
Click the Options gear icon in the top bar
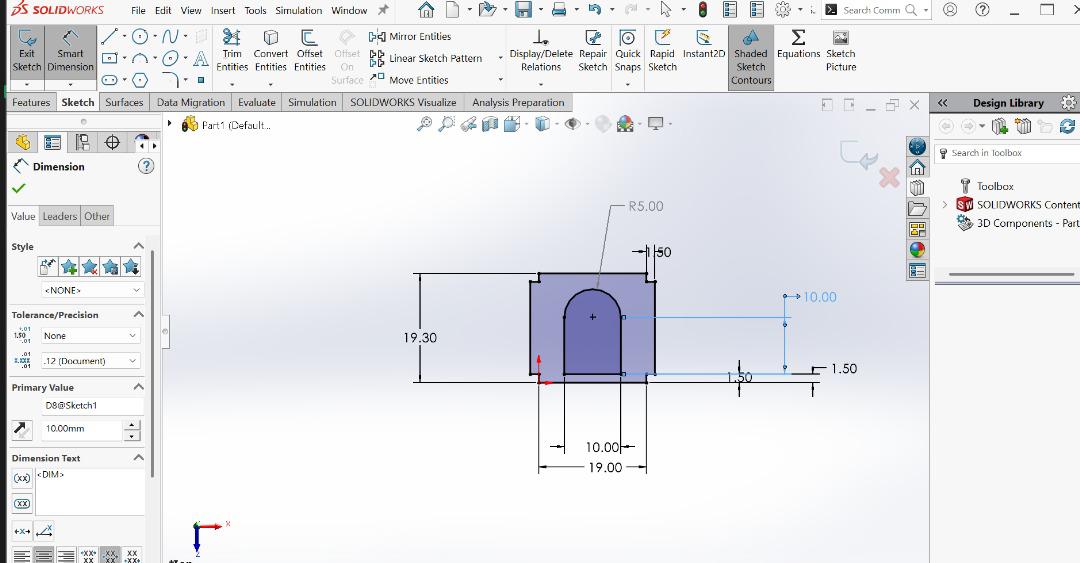[x=783, y=10]
